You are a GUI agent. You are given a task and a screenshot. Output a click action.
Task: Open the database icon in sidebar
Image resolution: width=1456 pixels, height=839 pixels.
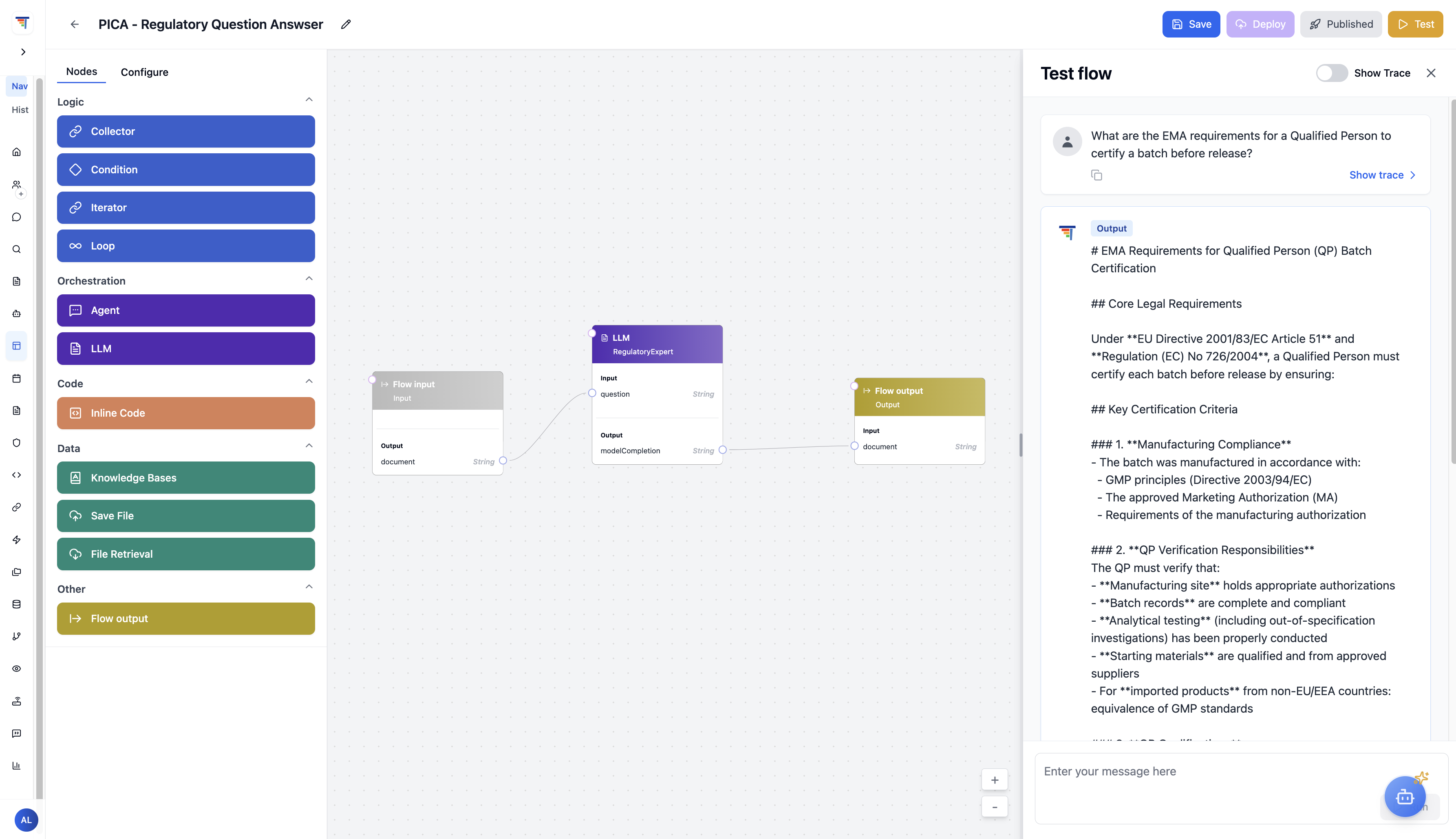(x=17, y=604)
